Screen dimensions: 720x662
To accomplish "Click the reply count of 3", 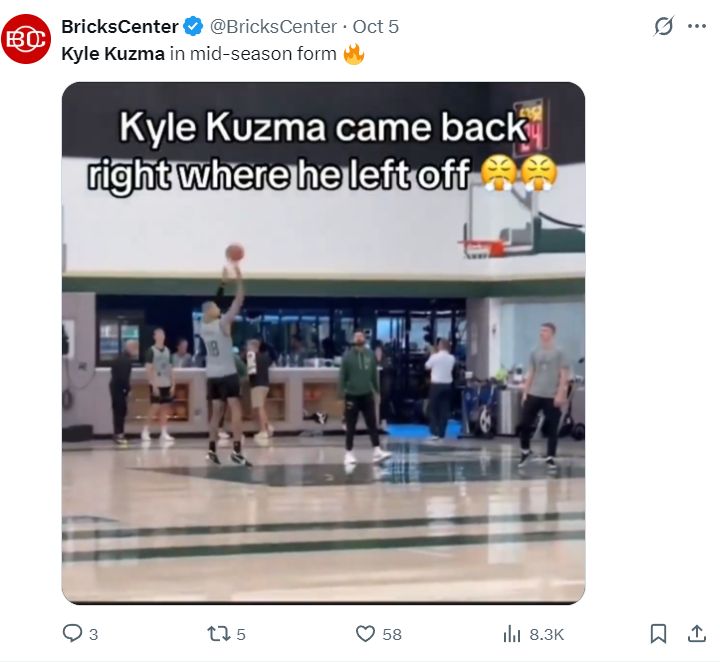I will (x=94, y=634).
